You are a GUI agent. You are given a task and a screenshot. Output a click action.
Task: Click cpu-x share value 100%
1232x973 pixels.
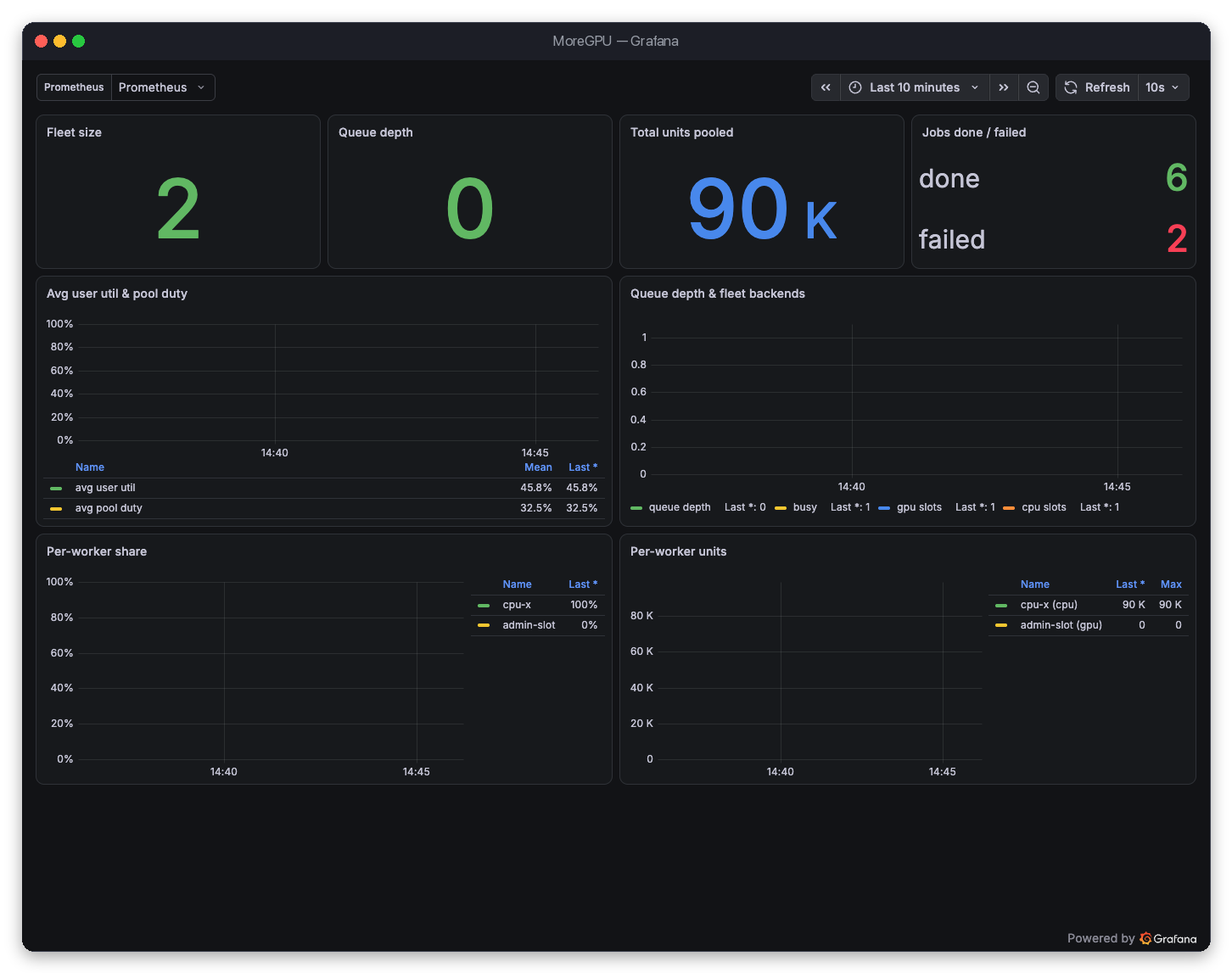(584, 605)
